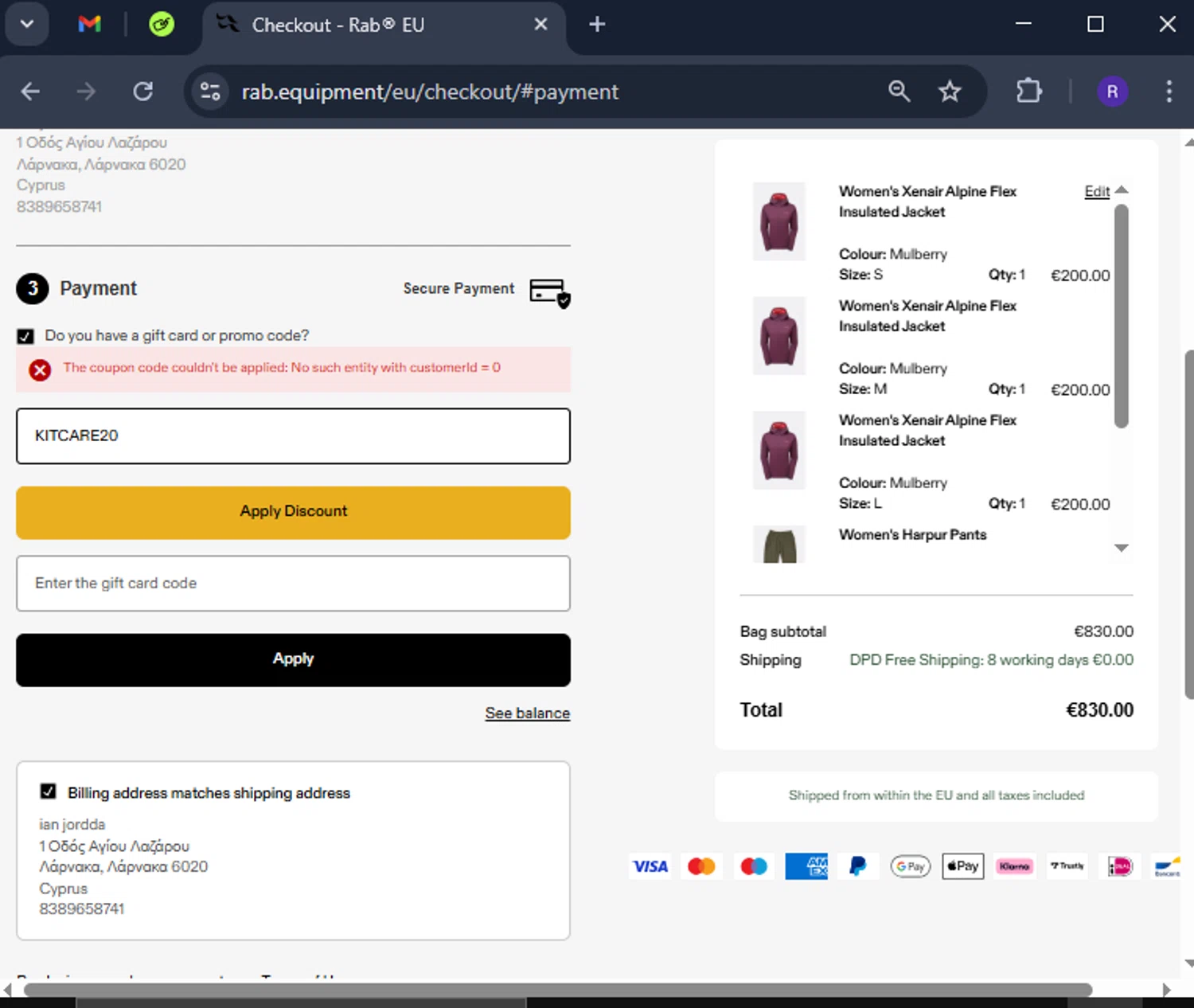Open the See balance link

[527, 713]
